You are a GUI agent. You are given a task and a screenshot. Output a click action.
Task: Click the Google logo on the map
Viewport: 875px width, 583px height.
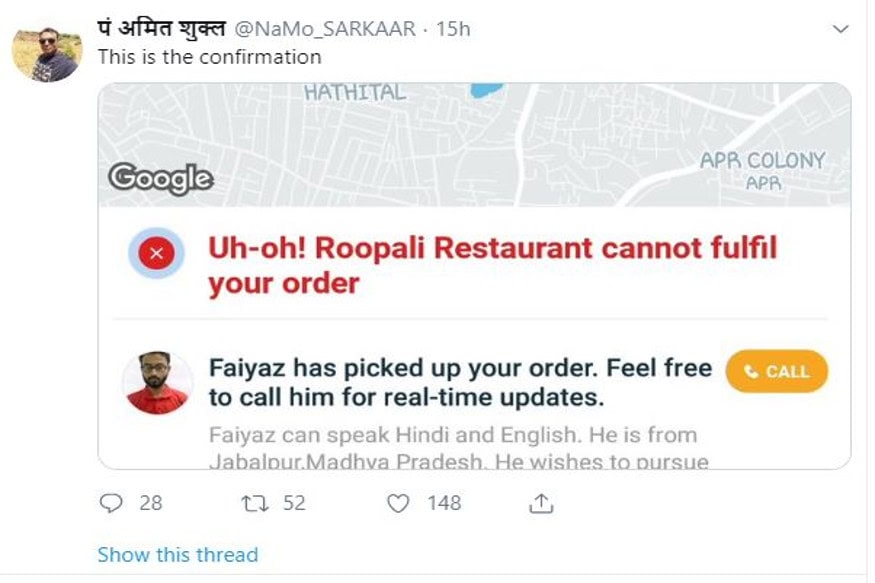160,178
